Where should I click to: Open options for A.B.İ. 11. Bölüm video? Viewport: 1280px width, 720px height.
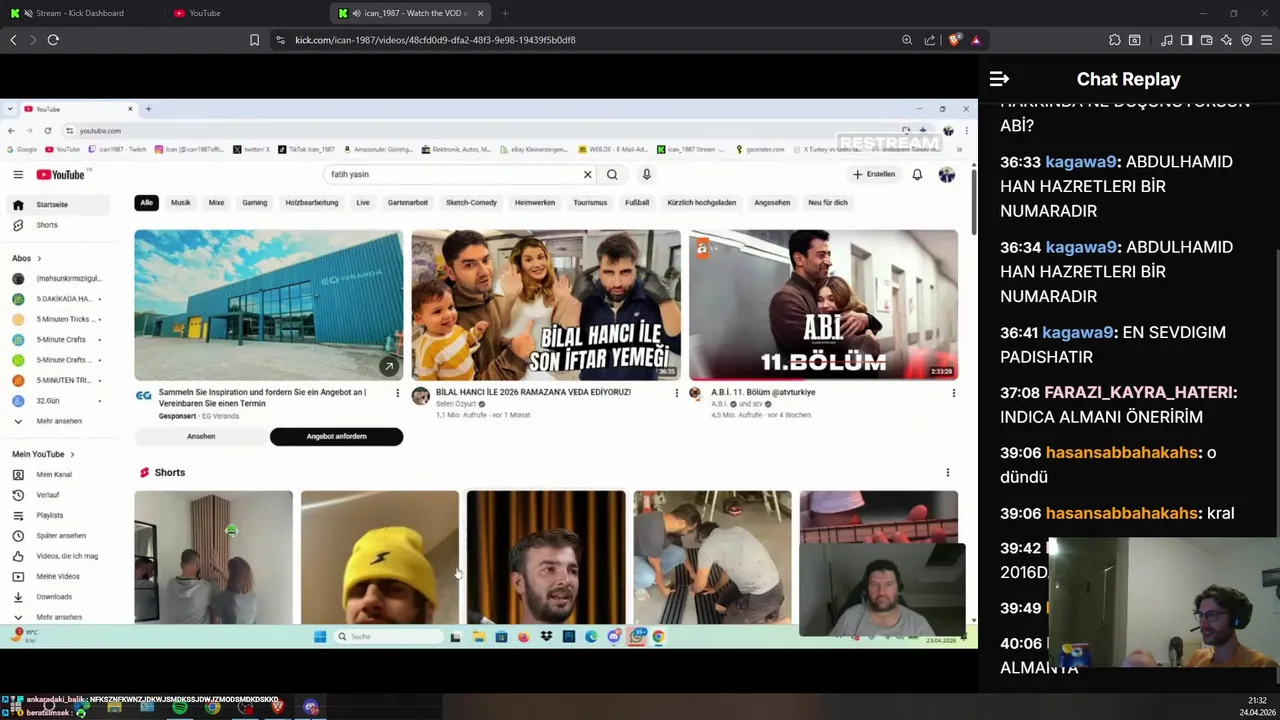click(953, 393)
